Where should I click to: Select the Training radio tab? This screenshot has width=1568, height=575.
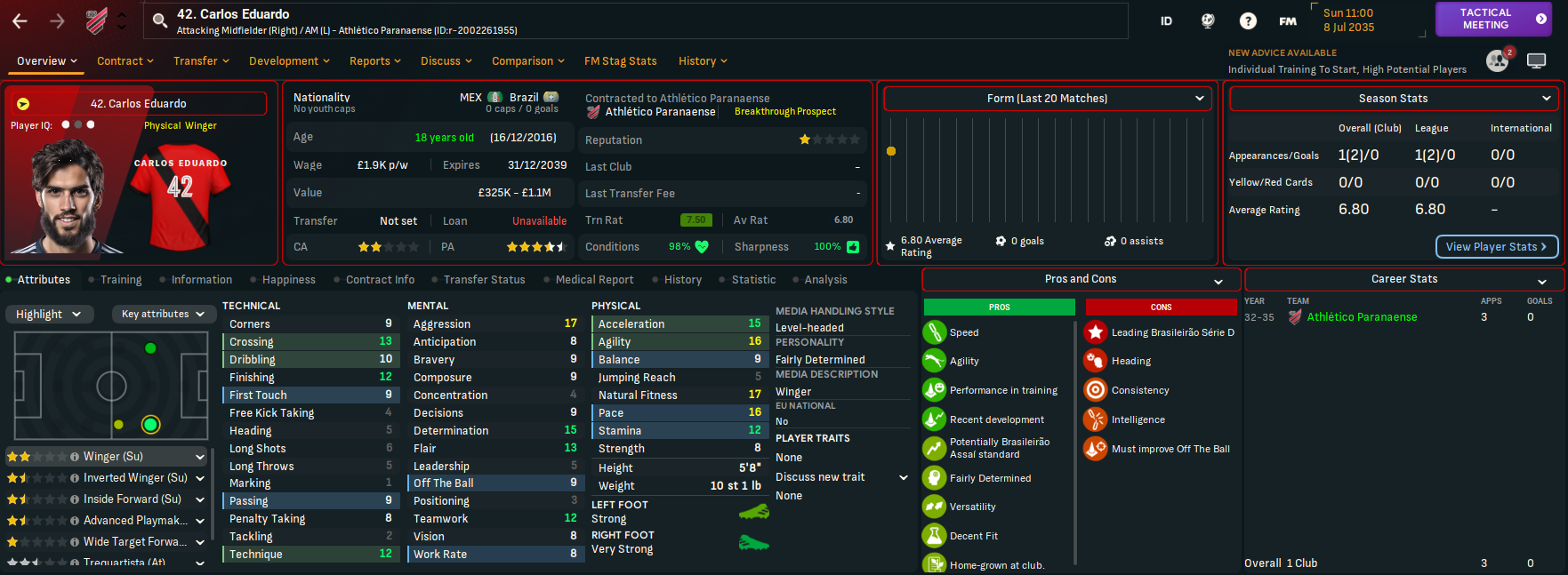click(120, 280)
